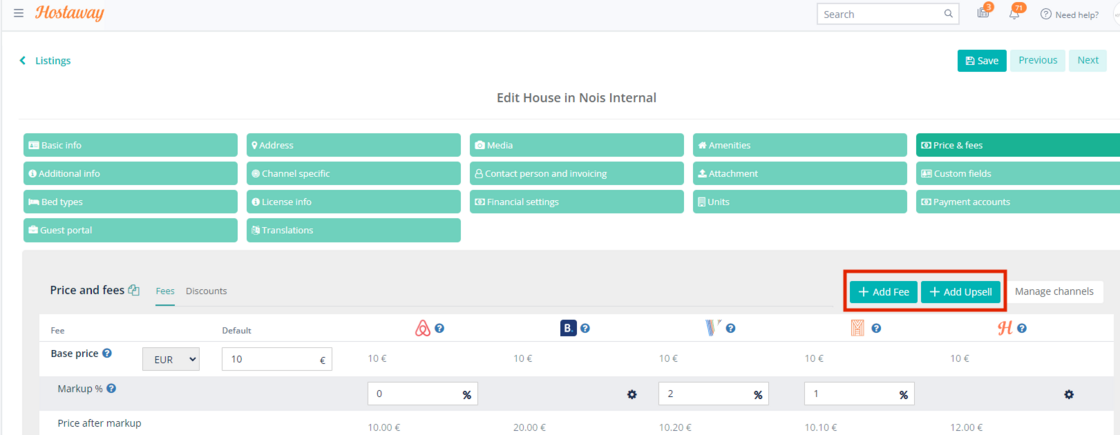Open the inbox icon with badge 3
This screenshot has width=1120, height=435.
[x=983, y=12]
